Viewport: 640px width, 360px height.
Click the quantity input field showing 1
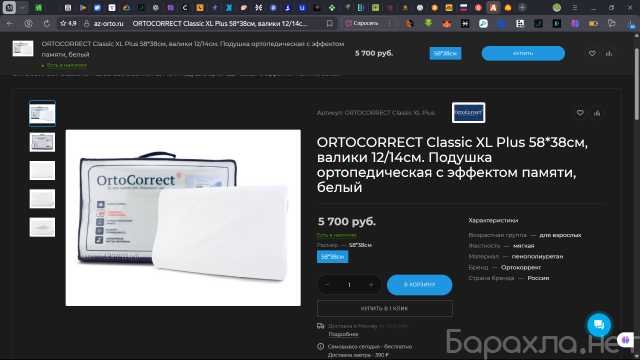click(349, 284)
